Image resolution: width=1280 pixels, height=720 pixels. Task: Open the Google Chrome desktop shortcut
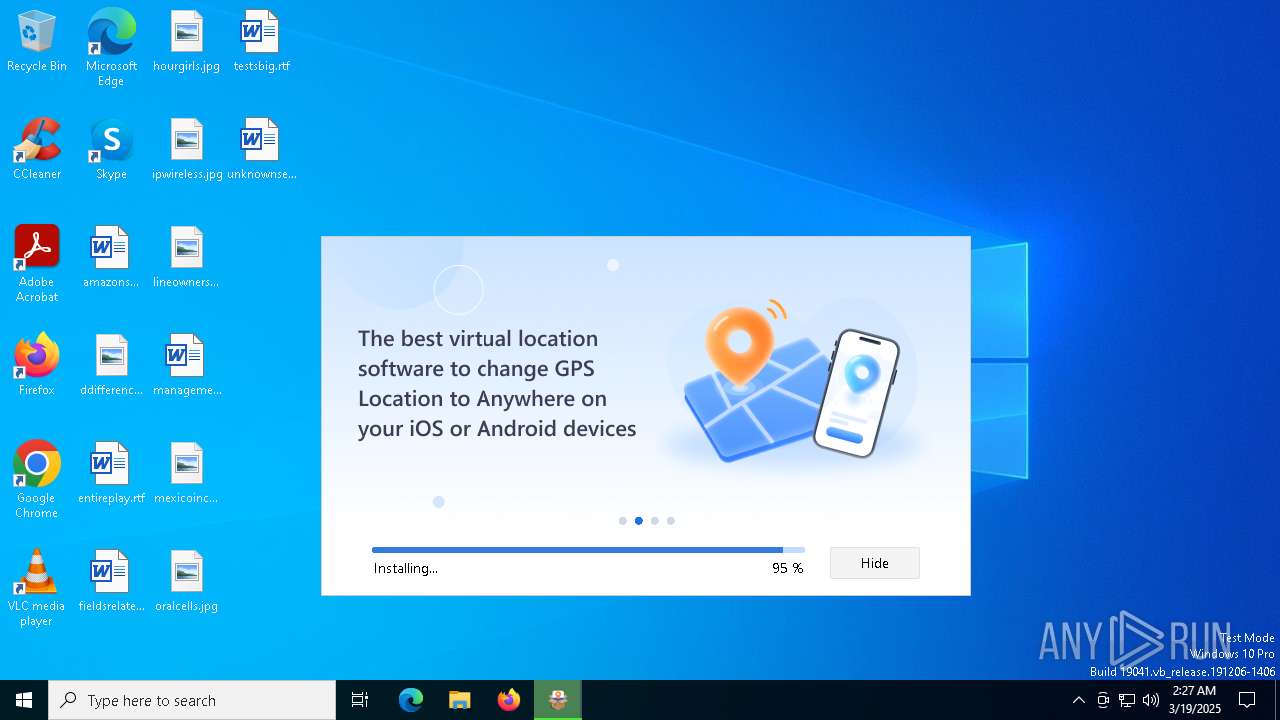click(37, 480)
